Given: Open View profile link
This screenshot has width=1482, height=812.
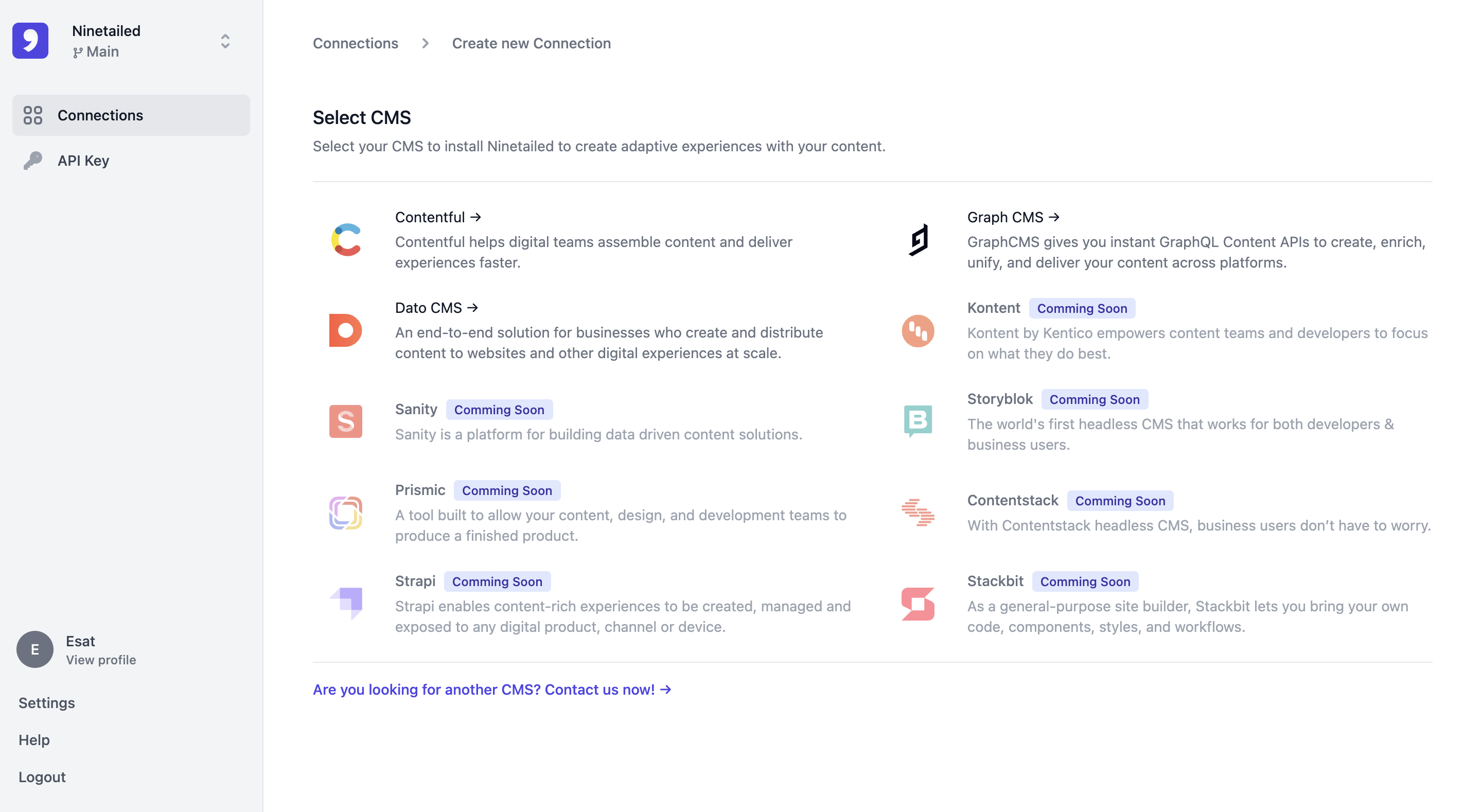Looking at the screenshot, I should tap(101, 660).
